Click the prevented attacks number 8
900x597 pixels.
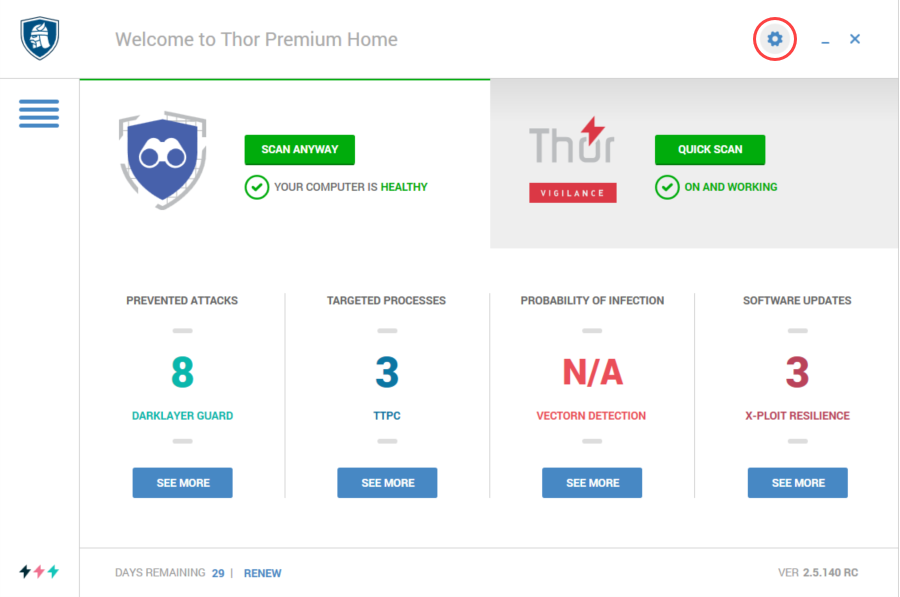click(x=183, y=372)
